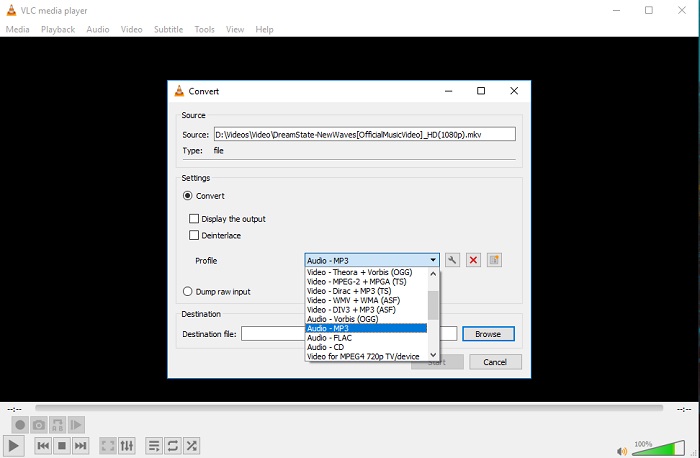700x458 pixels.
Task: Toggle fullscreen video icon
Action: pyautogui.click(x=108, y=446)
